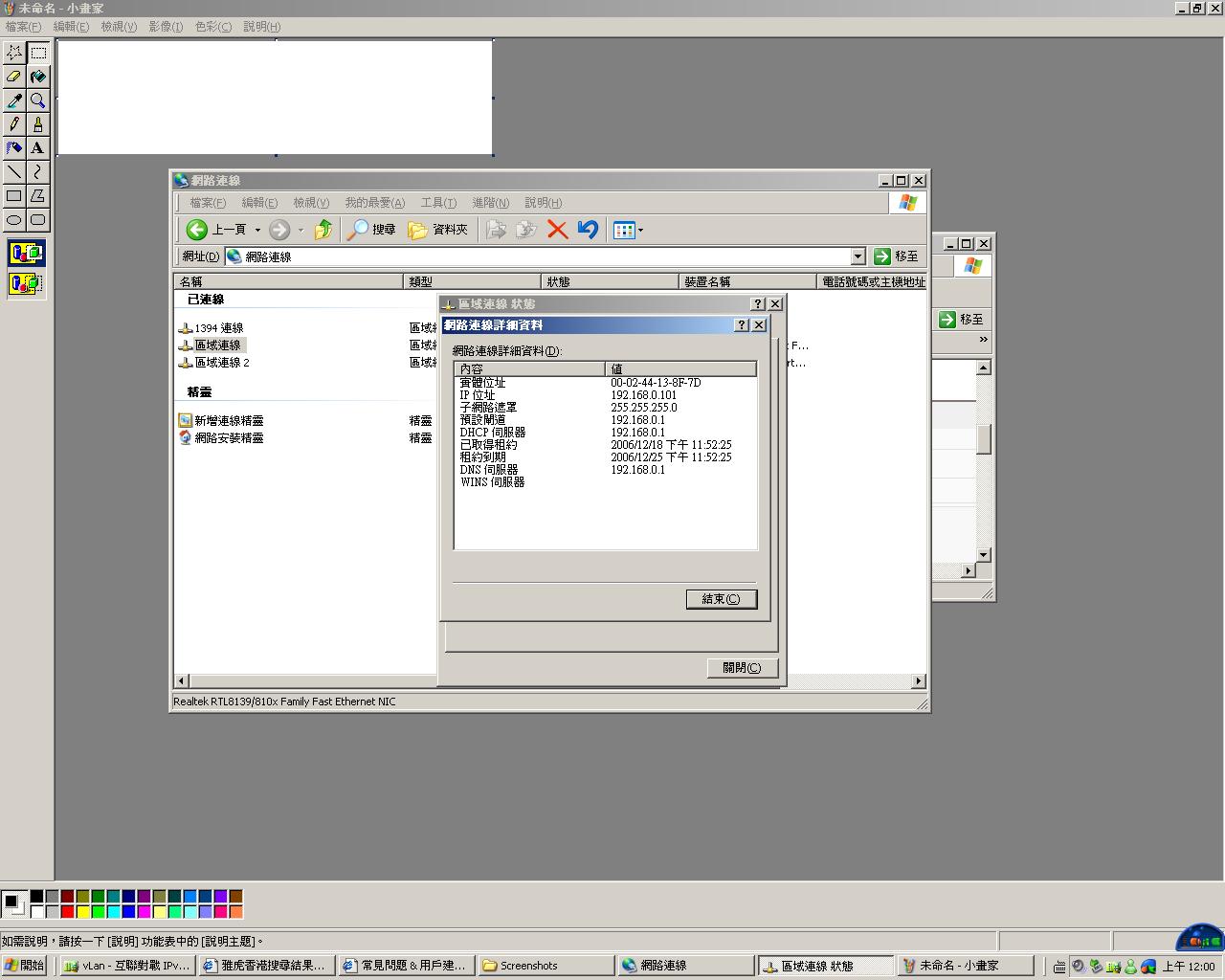Click the delete (red X) toolbar icon

tap(557, 230)
